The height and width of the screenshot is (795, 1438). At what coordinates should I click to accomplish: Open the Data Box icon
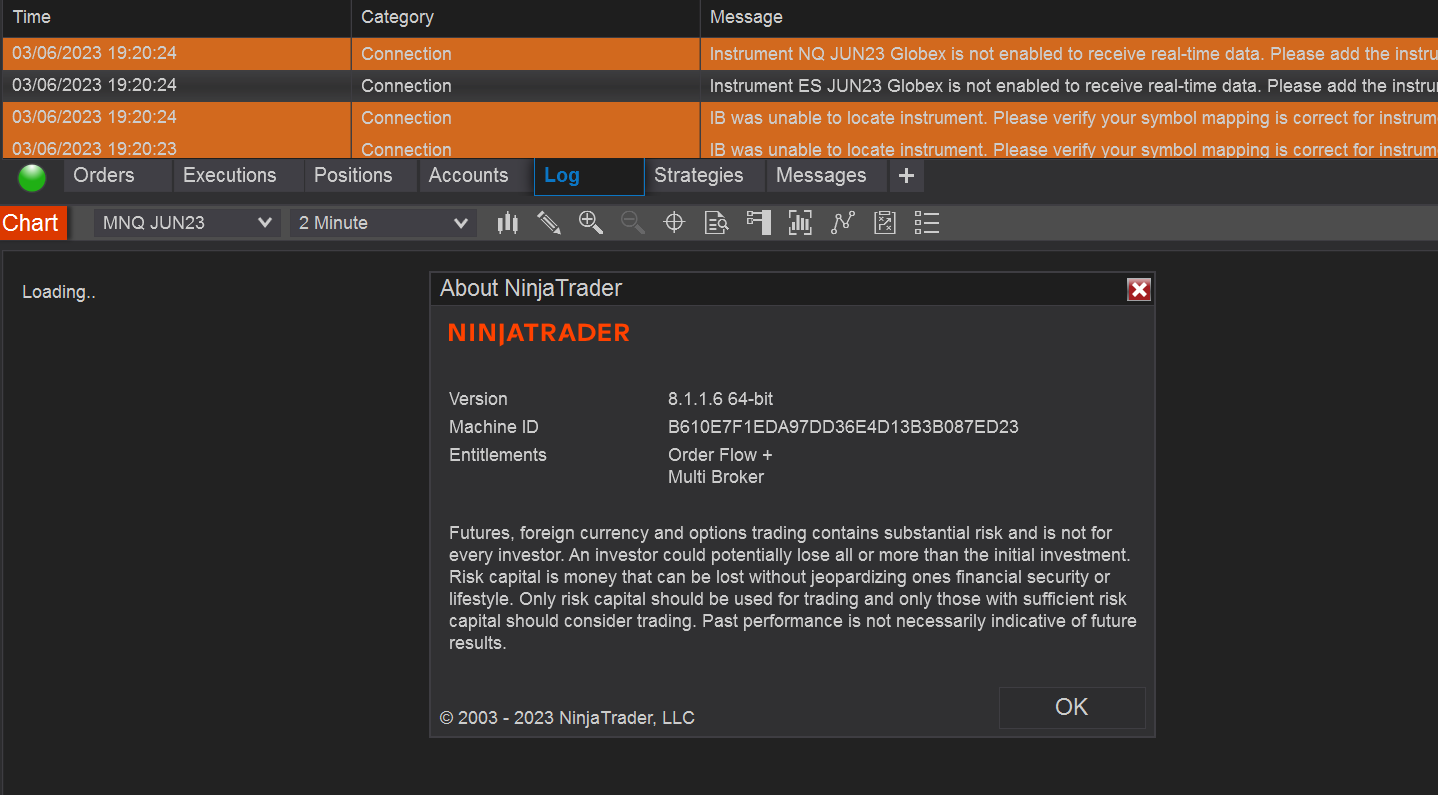pos(716,223)
